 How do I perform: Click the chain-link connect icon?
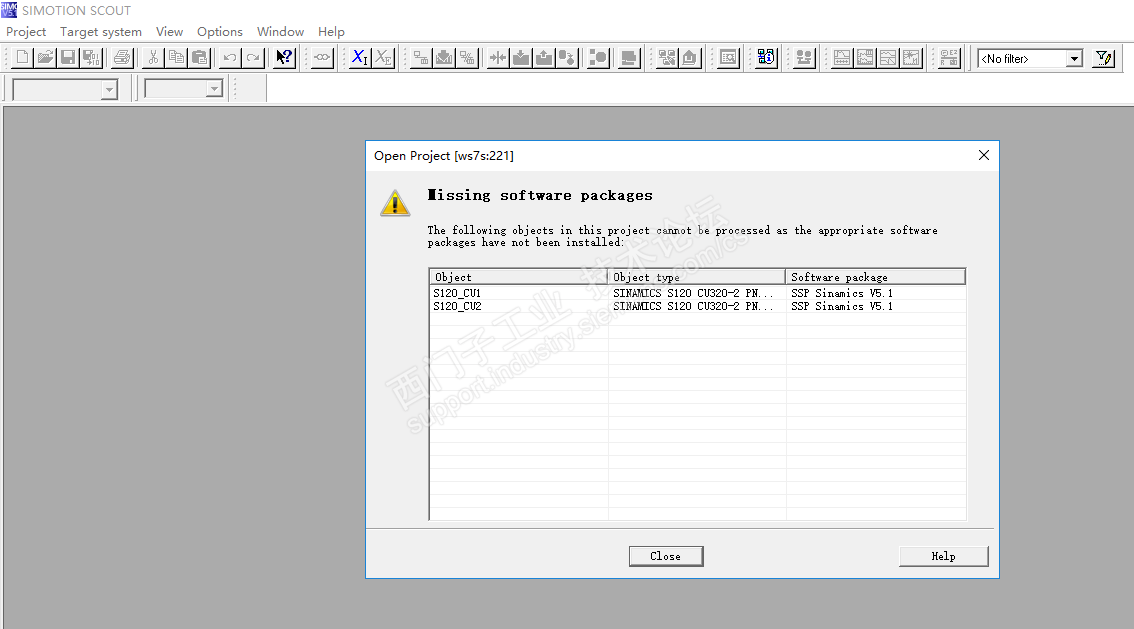[322, 58]
